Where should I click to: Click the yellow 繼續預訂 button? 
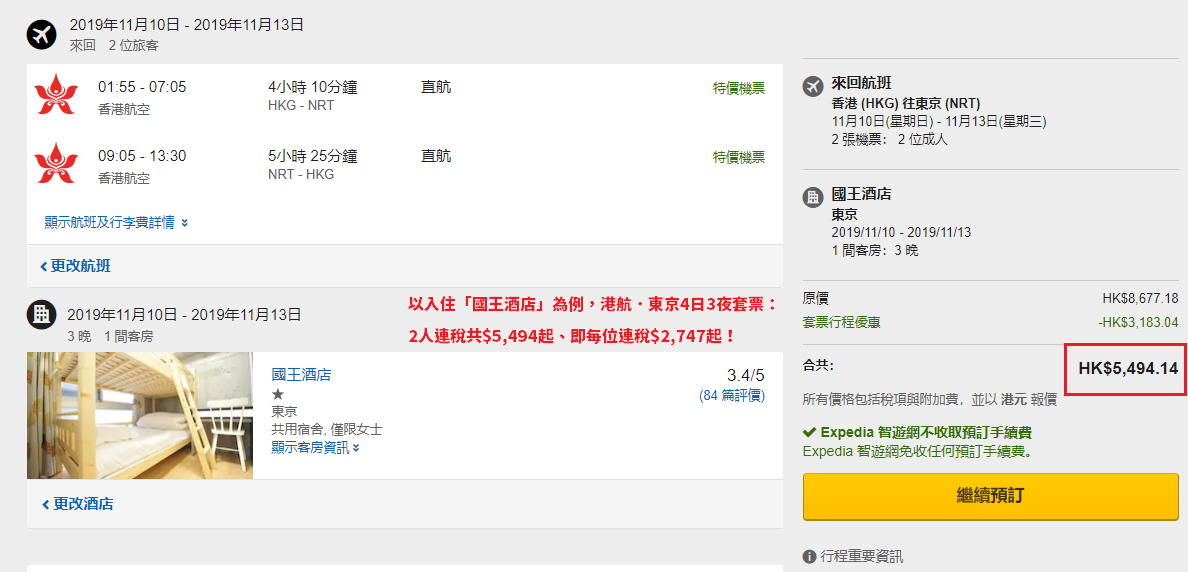pyautogui.click(x=990, y=497)
